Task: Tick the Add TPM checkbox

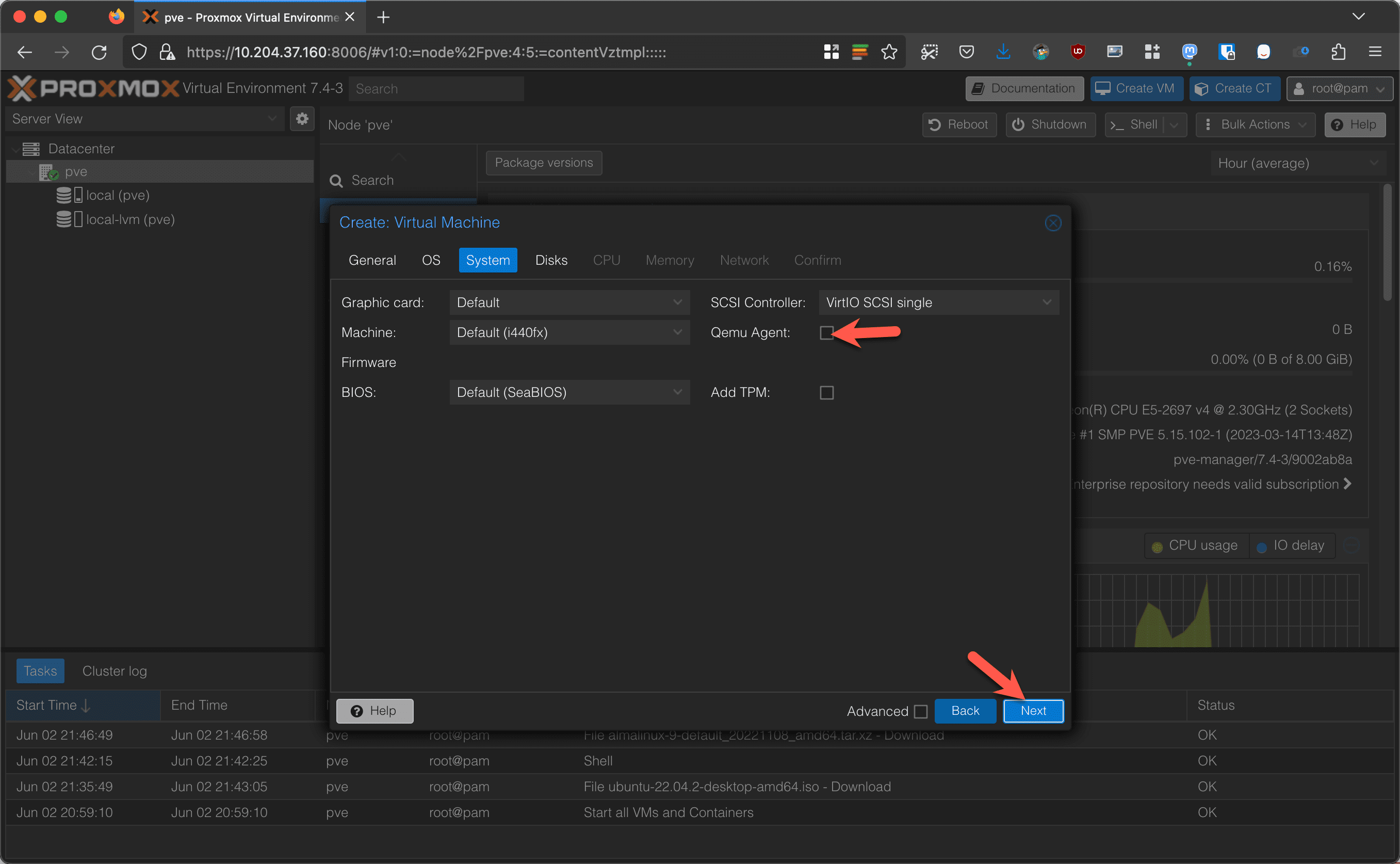Action: [826, 393]
